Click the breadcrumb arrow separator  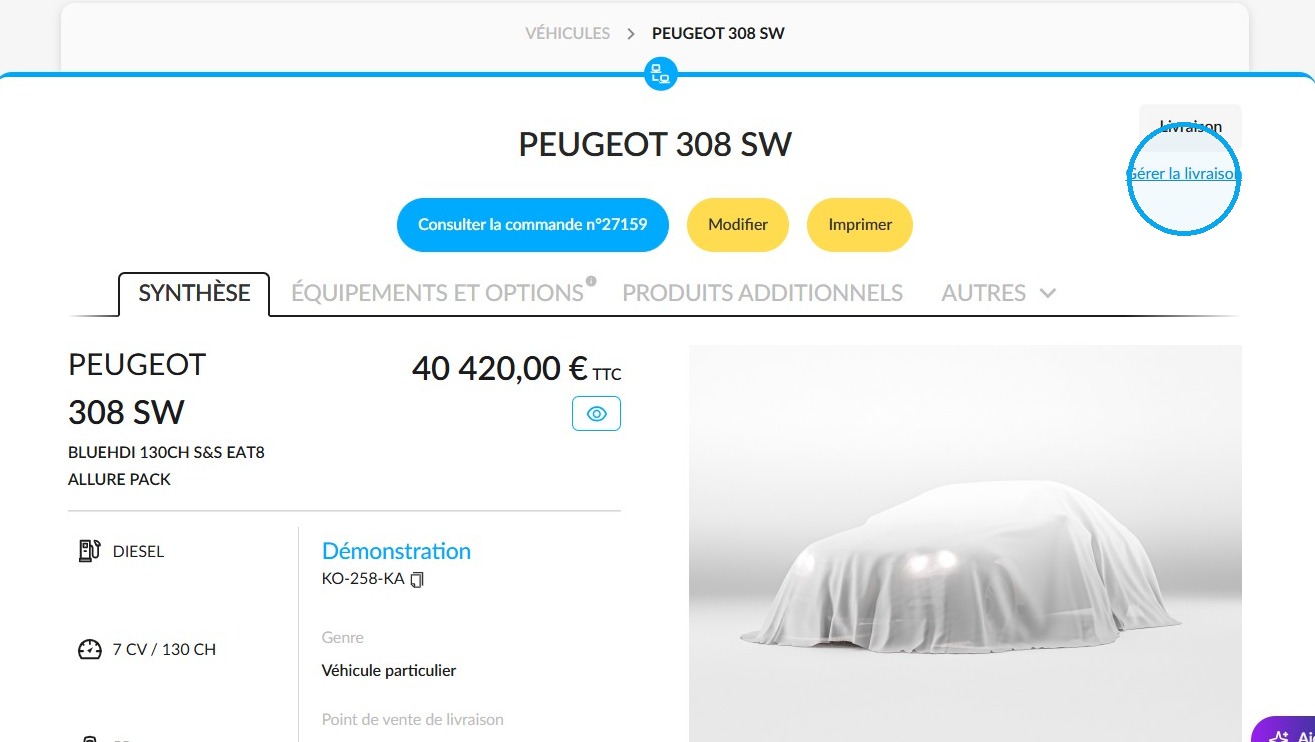[631, 34]
